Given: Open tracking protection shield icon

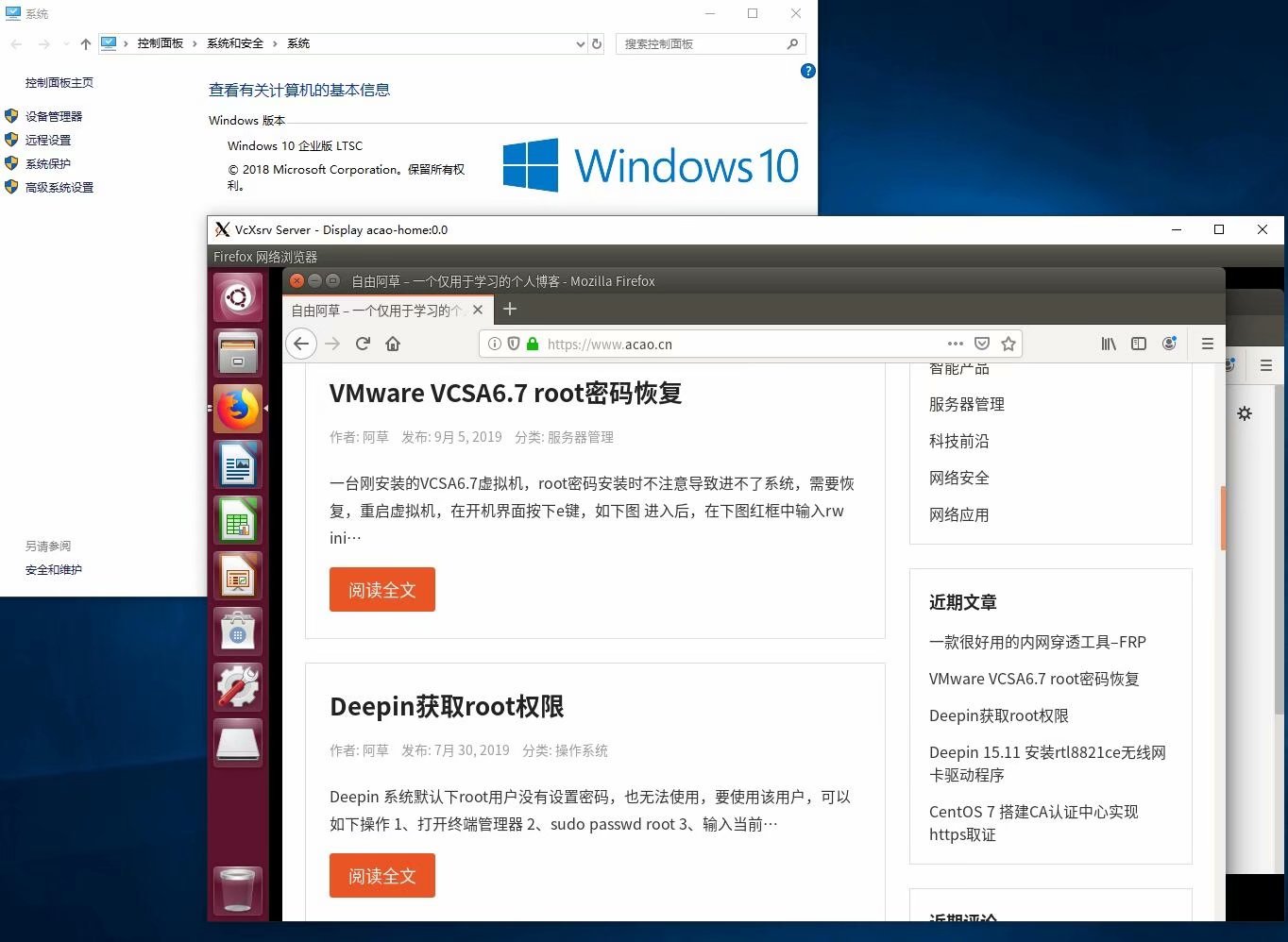Looking at the screenshot, I should pyautogui.click(x=514, y=344).
